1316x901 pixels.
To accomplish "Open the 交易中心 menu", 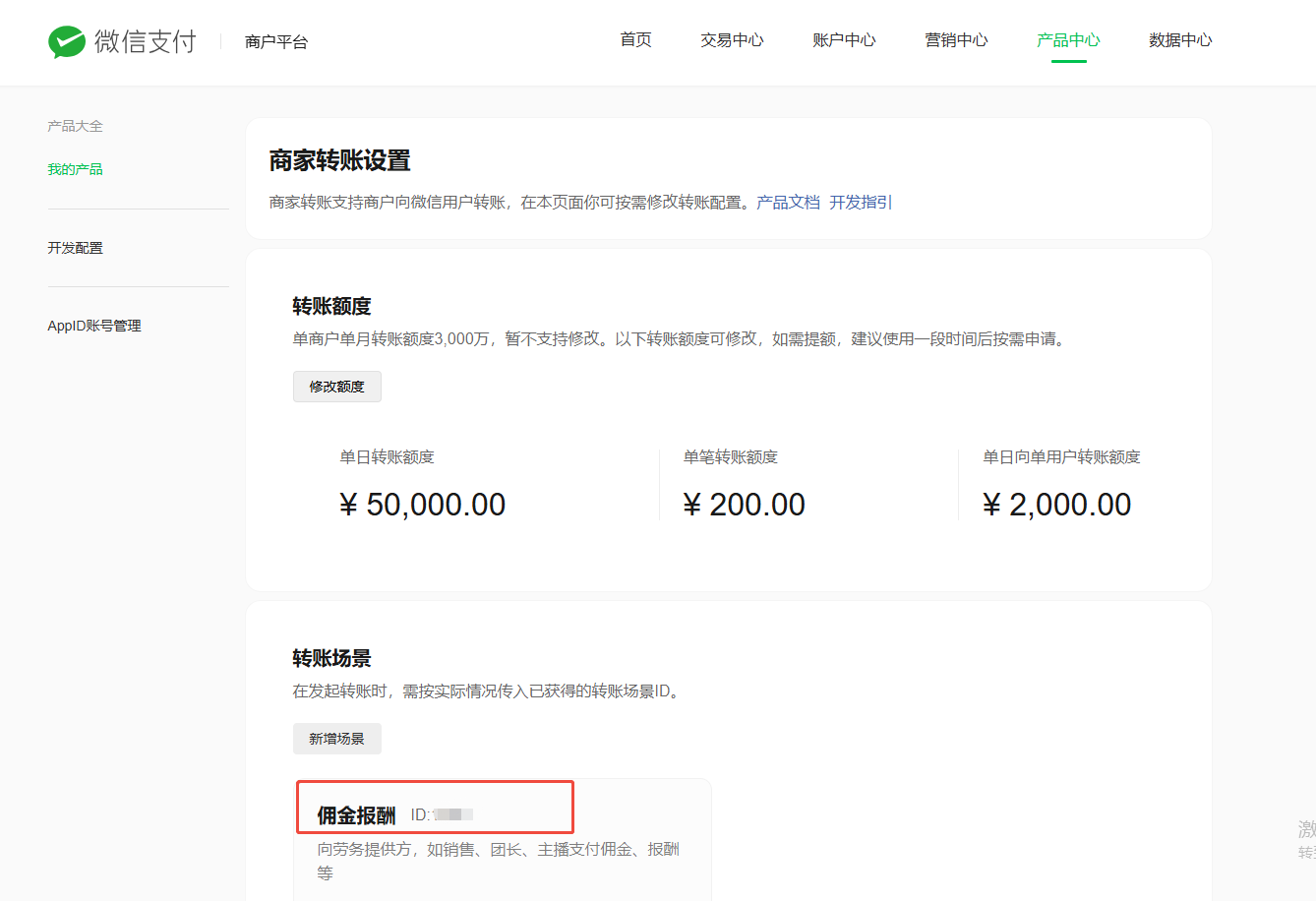I will click(732, 40).
